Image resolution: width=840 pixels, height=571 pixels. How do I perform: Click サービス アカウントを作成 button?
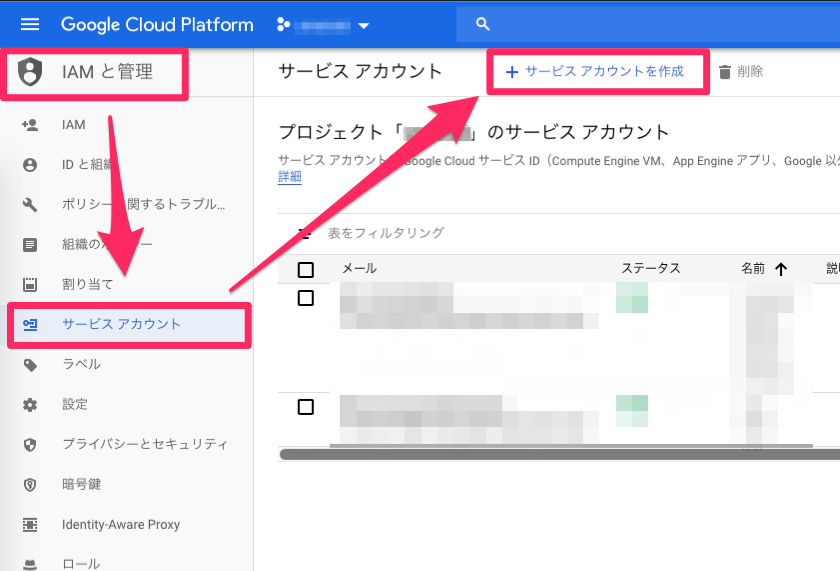(x=595, y=71)
